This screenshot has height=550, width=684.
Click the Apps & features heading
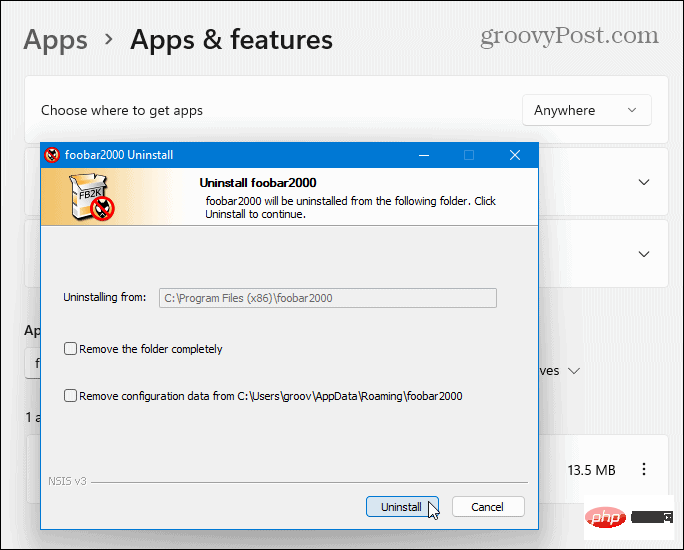[231, 40]
